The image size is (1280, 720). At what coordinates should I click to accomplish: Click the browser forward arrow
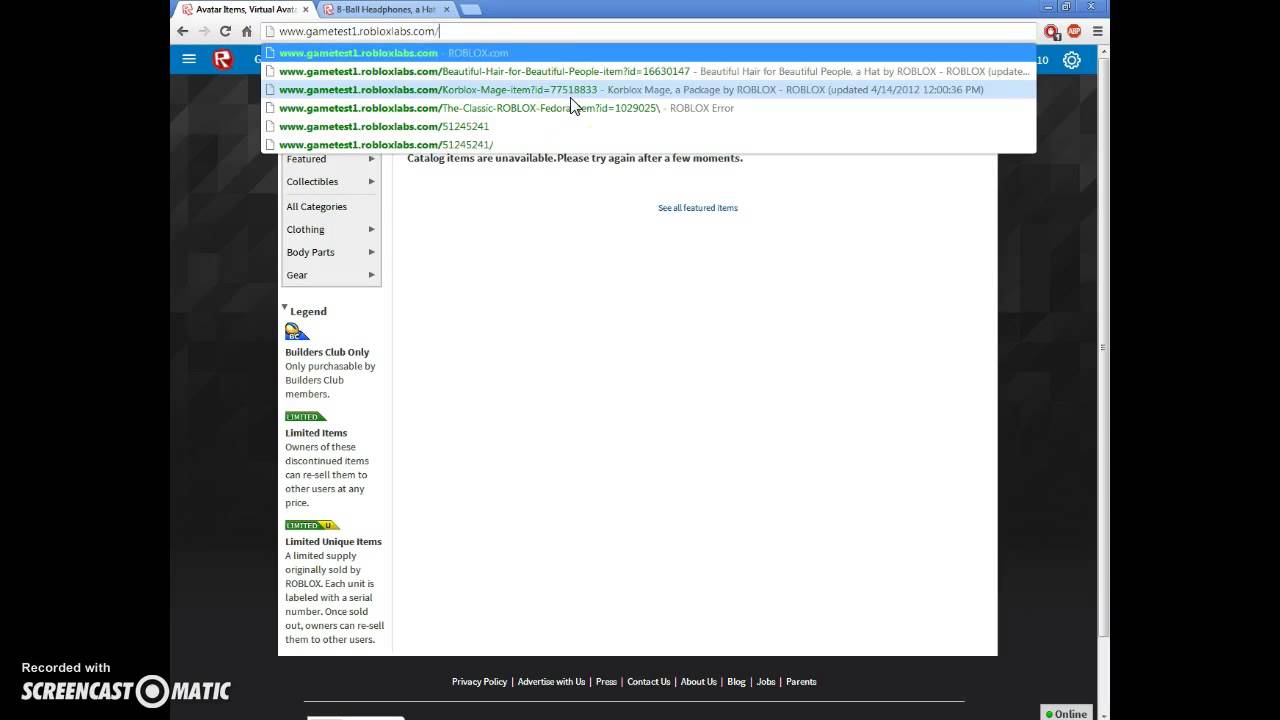point(204,31)
